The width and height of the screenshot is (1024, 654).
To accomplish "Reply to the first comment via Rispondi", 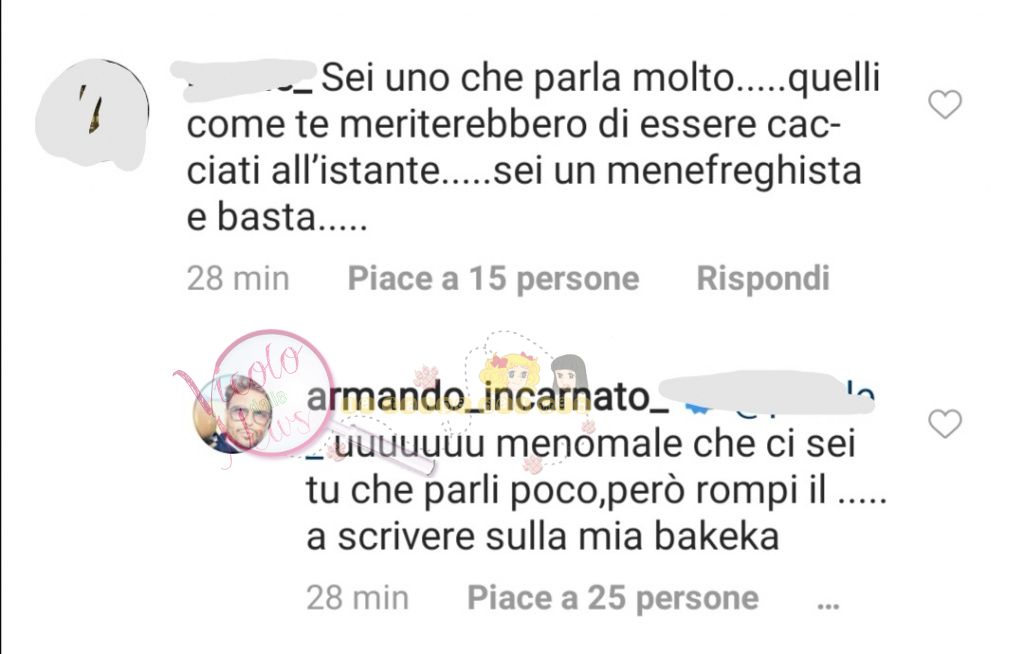I will pos(763,279).
